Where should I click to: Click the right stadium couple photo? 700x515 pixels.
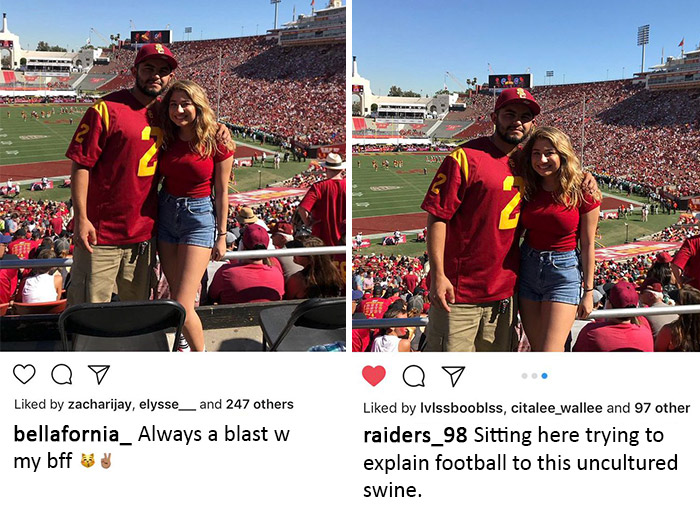526,176
